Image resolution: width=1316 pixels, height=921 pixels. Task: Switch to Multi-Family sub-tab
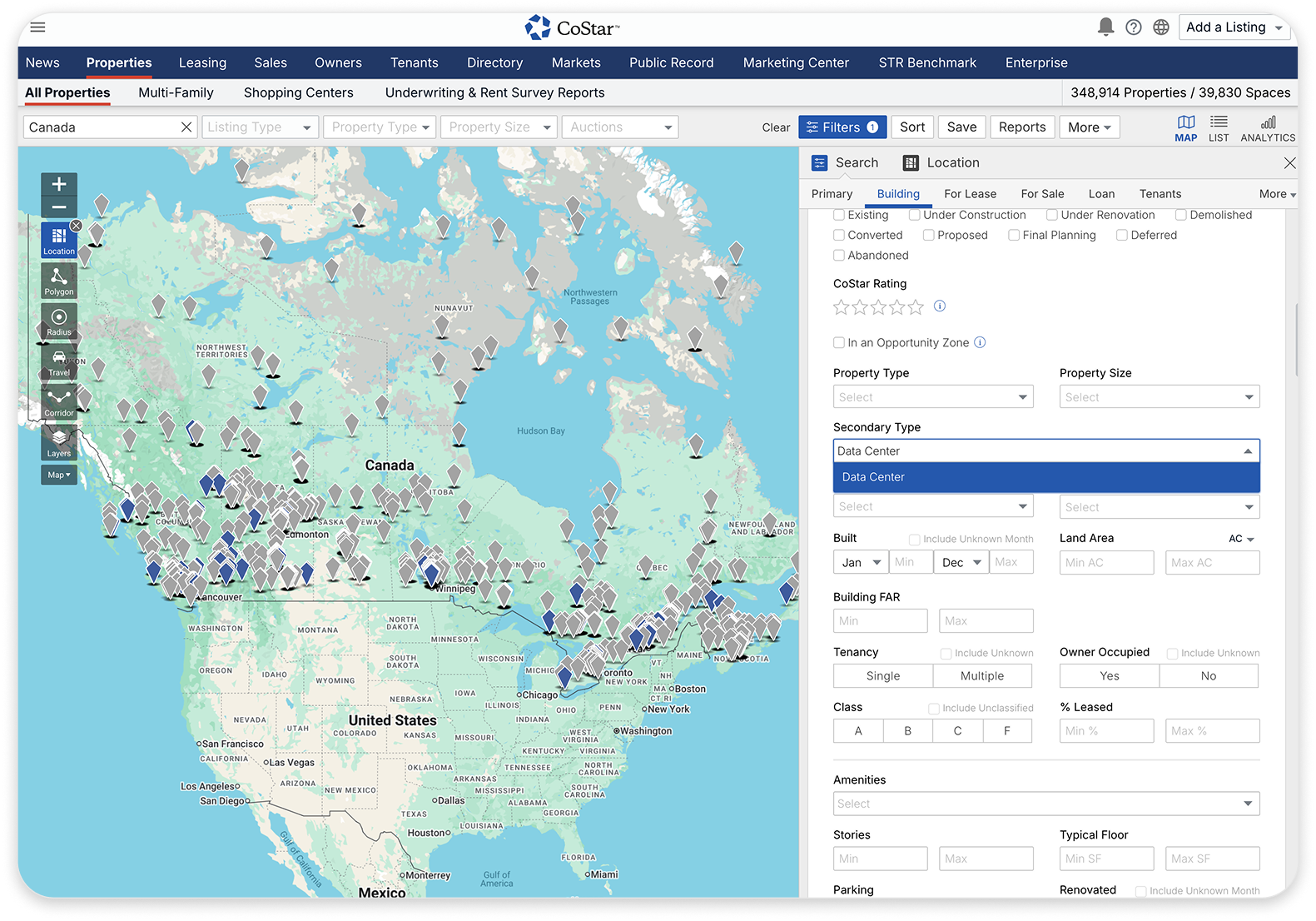point(176,92)
